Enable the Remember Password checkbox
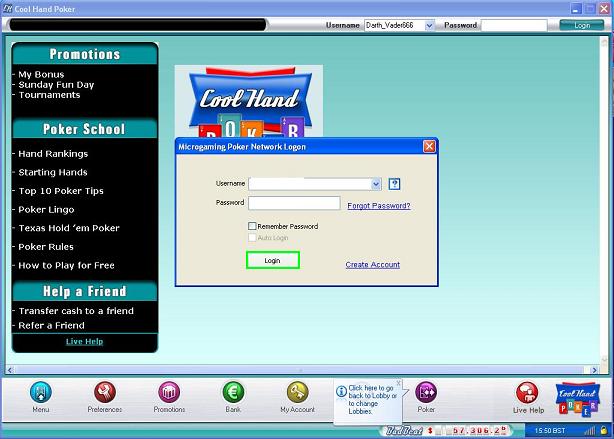The width and height of the screenshot is (614, 439). [x=252, y=226]
